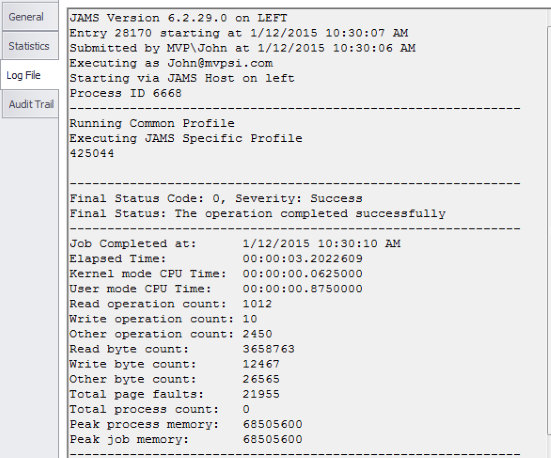Open the Statistics tab
The image size is (551, 458).
click(x=30, y=46)
